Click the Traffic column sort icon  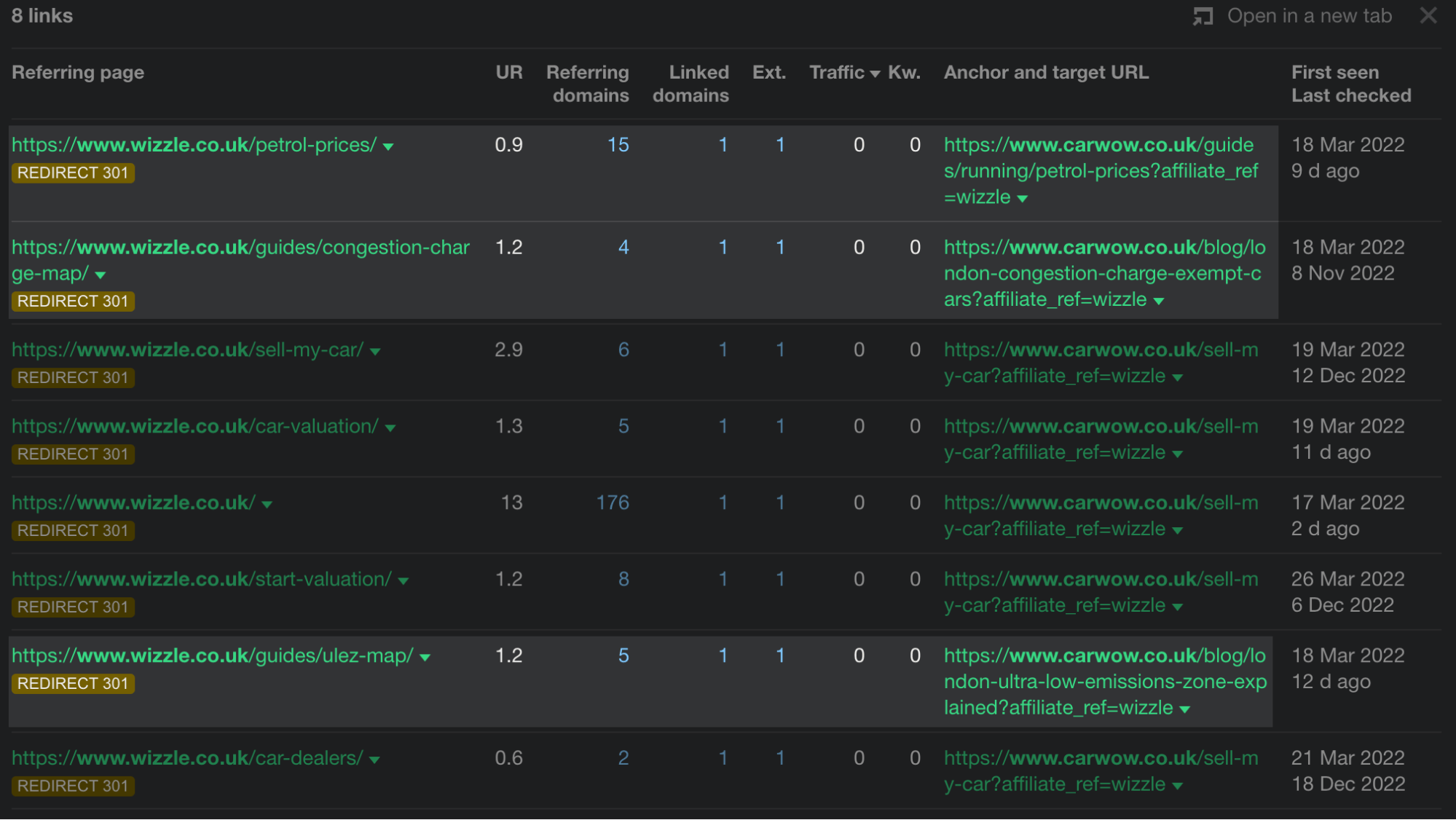[873, 72]
